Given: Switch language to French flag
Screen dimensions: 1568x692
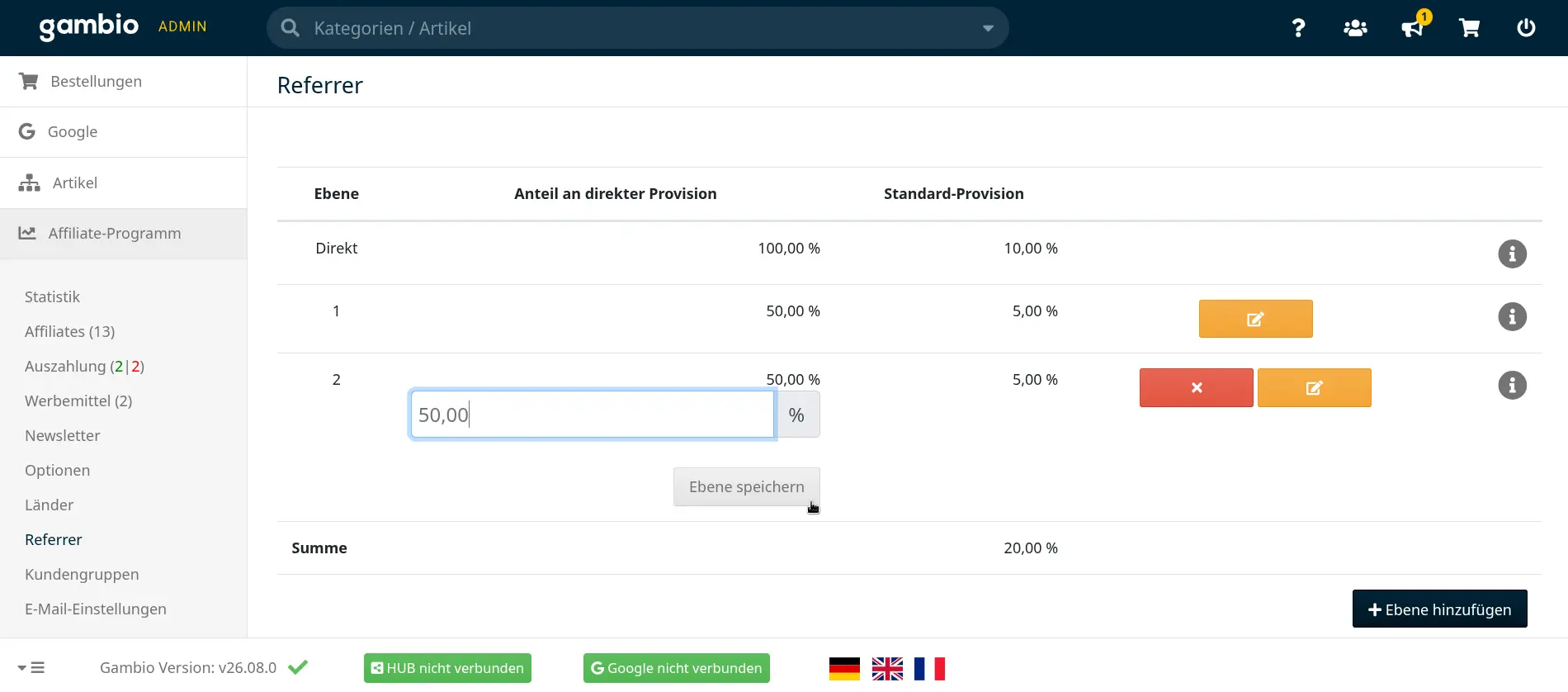Looking at the screenshot, I should click(929, 668).
